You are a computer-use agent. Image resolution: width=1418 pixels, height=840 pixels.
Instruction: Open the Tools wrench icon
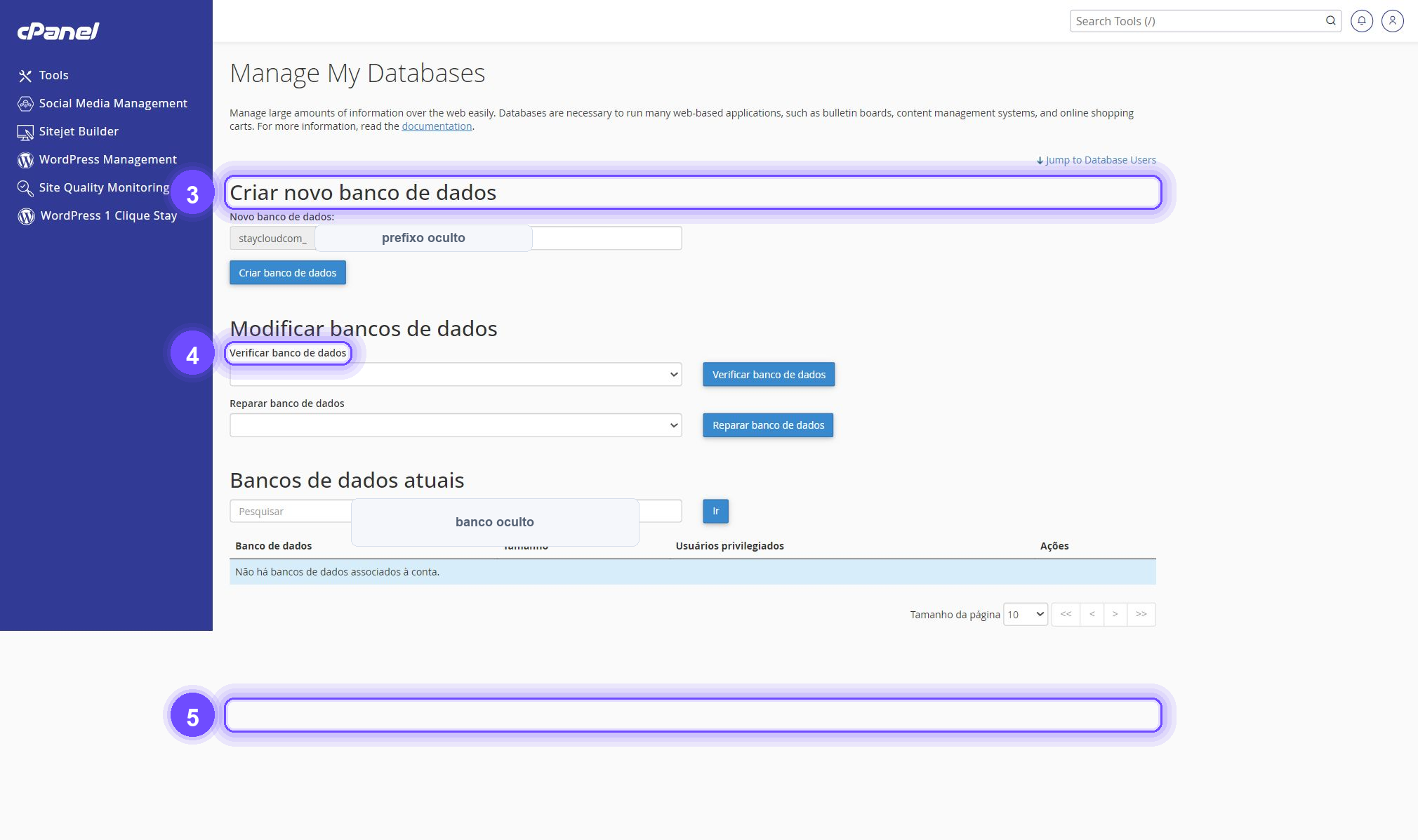[x=25, y=76]
